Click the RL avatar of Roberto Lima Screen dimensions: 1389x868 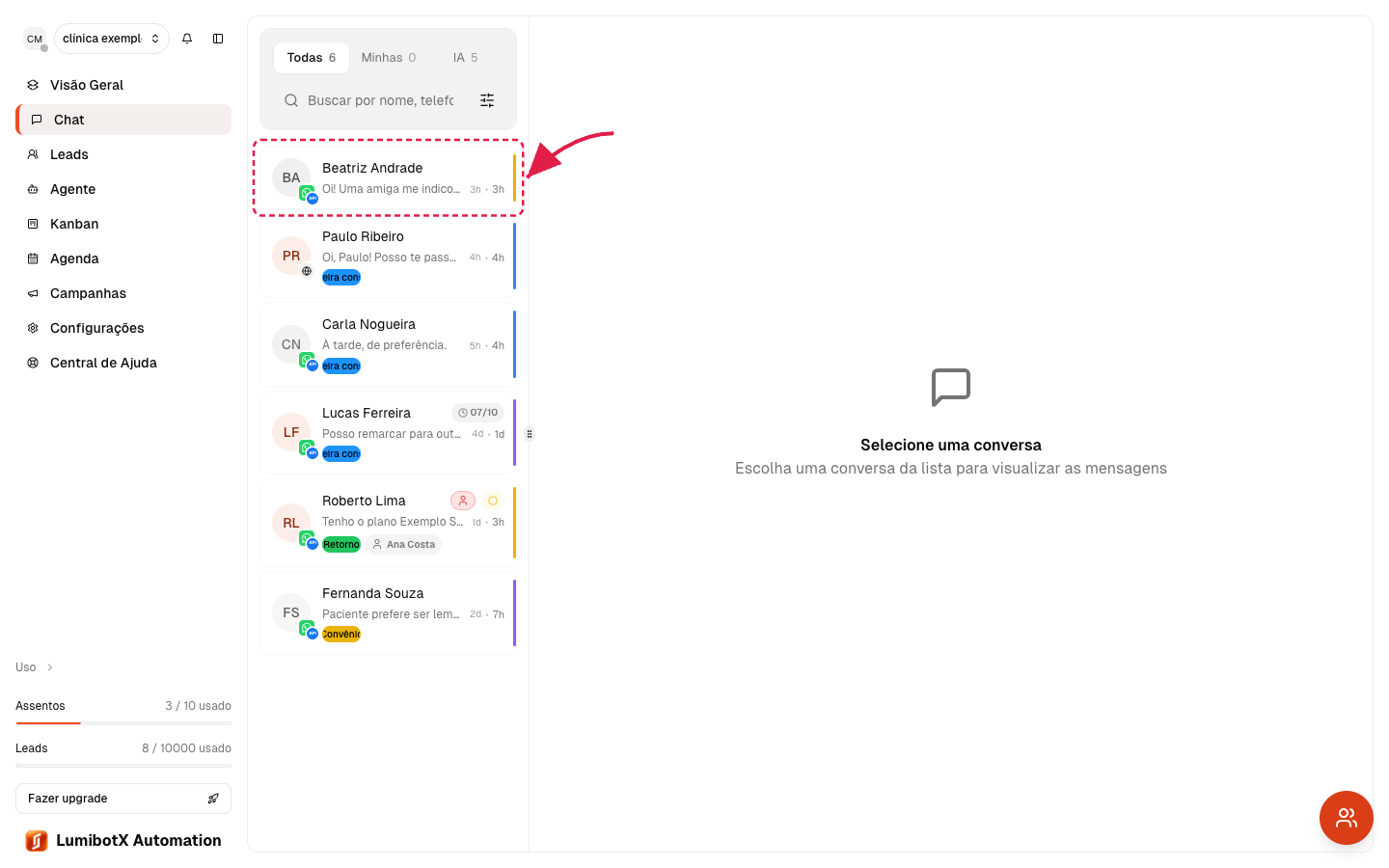coord(291,523)
